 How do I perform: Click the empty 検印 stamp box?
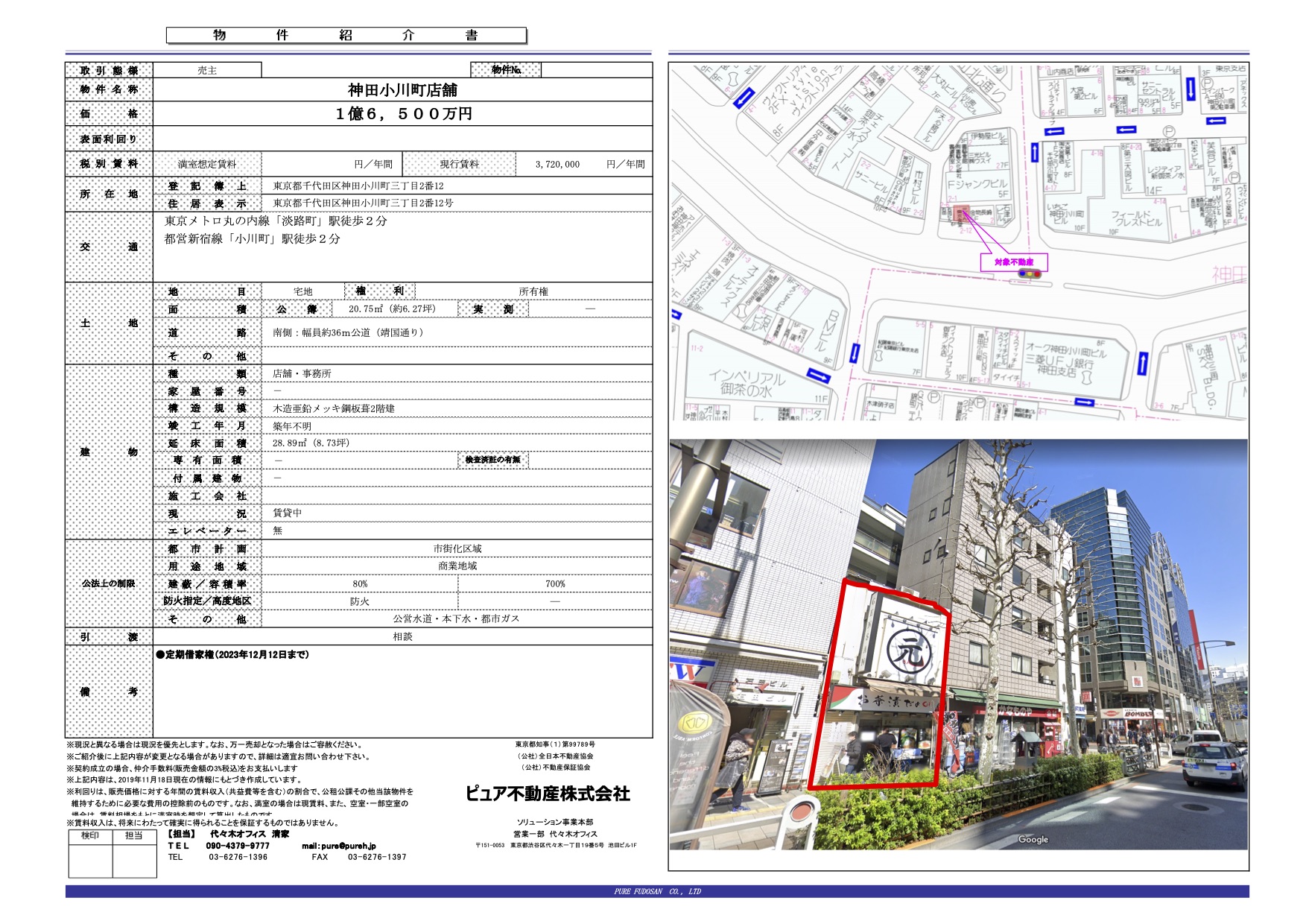click(90, 859)
